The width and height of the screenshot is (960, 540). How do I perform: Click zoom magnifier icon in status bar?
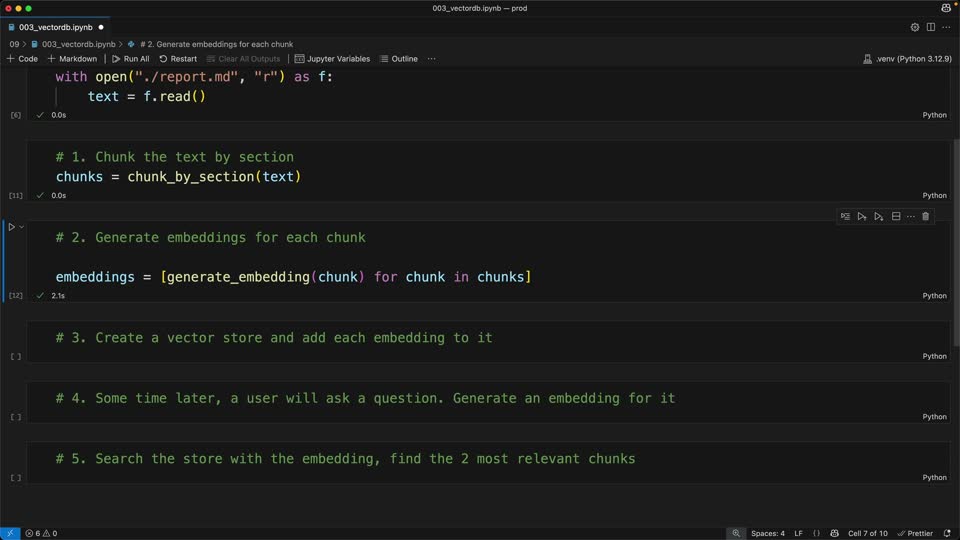pyautogui.click(x=735, y=533)
